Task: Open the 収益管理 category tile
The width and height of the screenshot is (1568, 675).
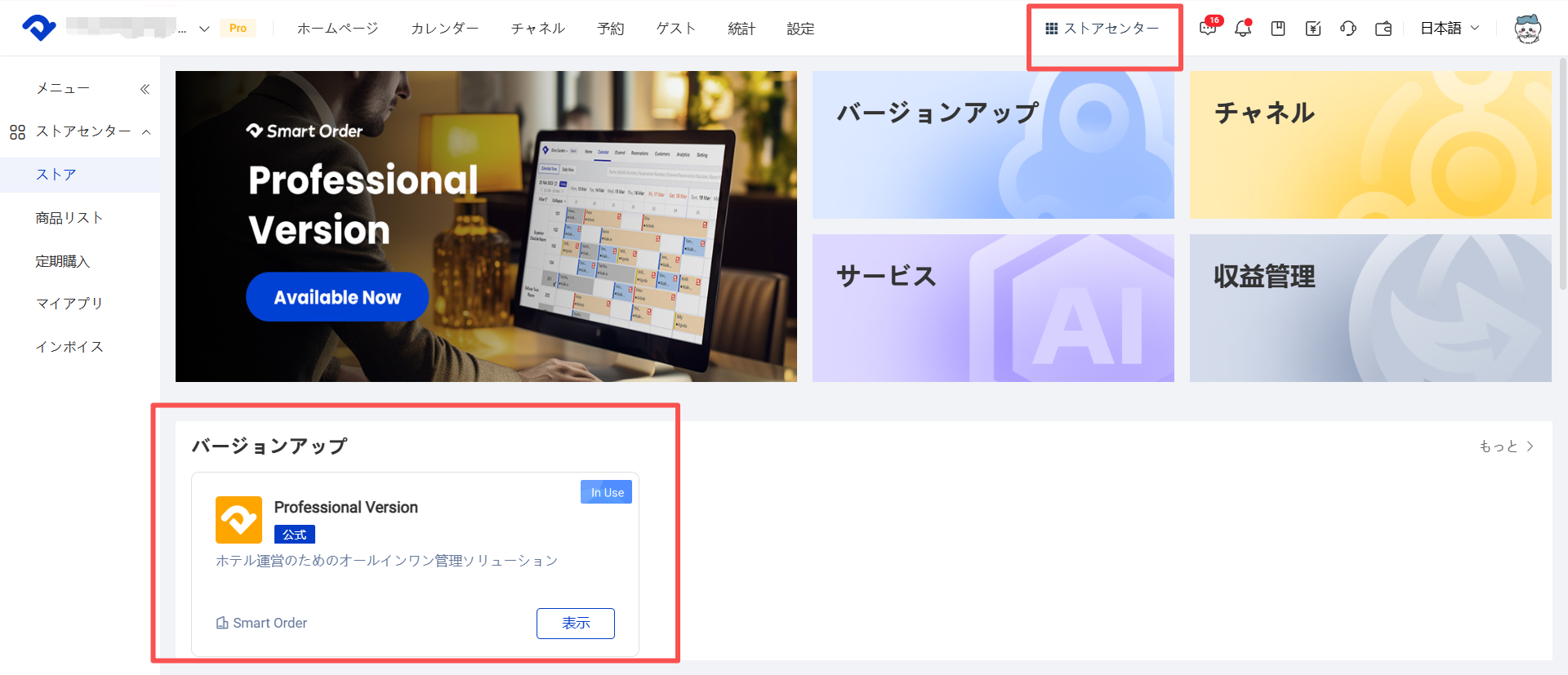Action: pyautogui.click(x=1370, y=308)
